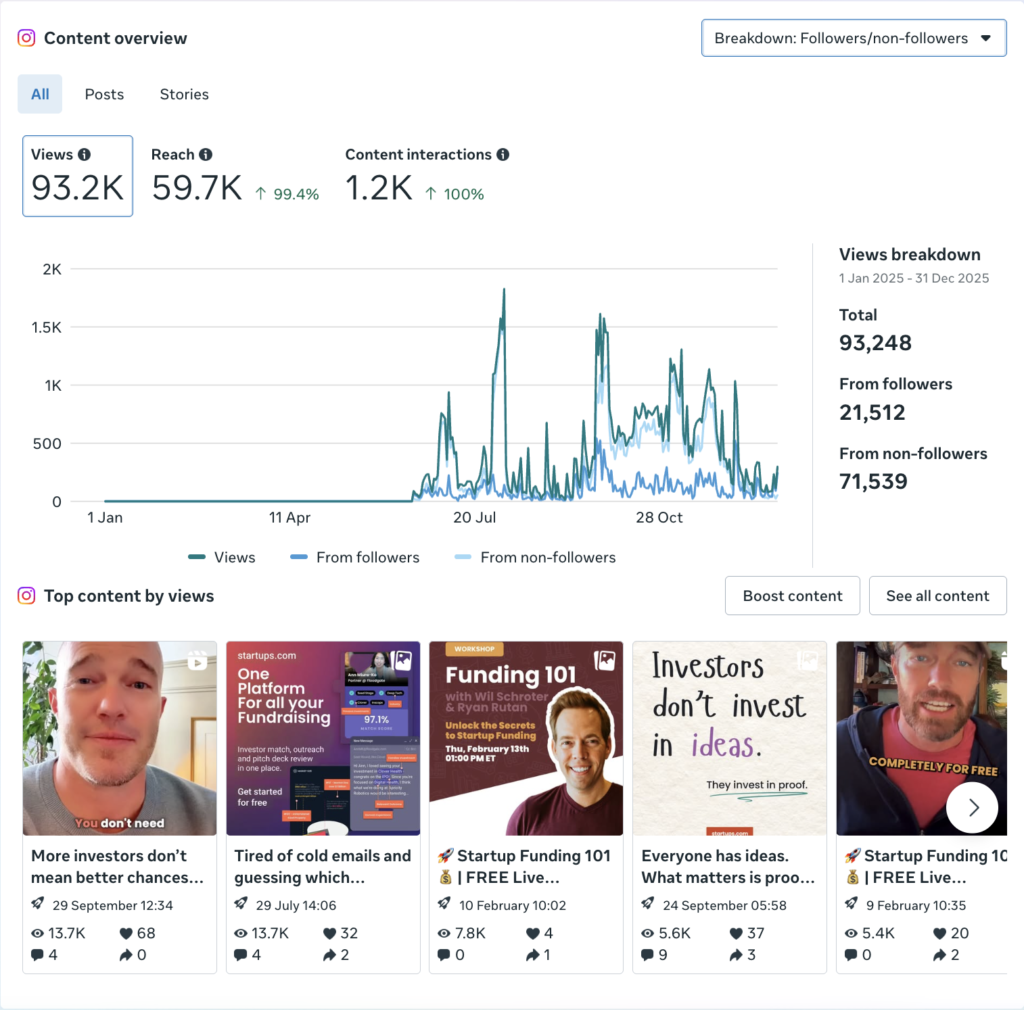Switch to the Stories tab
Screen dimensions: 1024x1010
tap(184, 94)
